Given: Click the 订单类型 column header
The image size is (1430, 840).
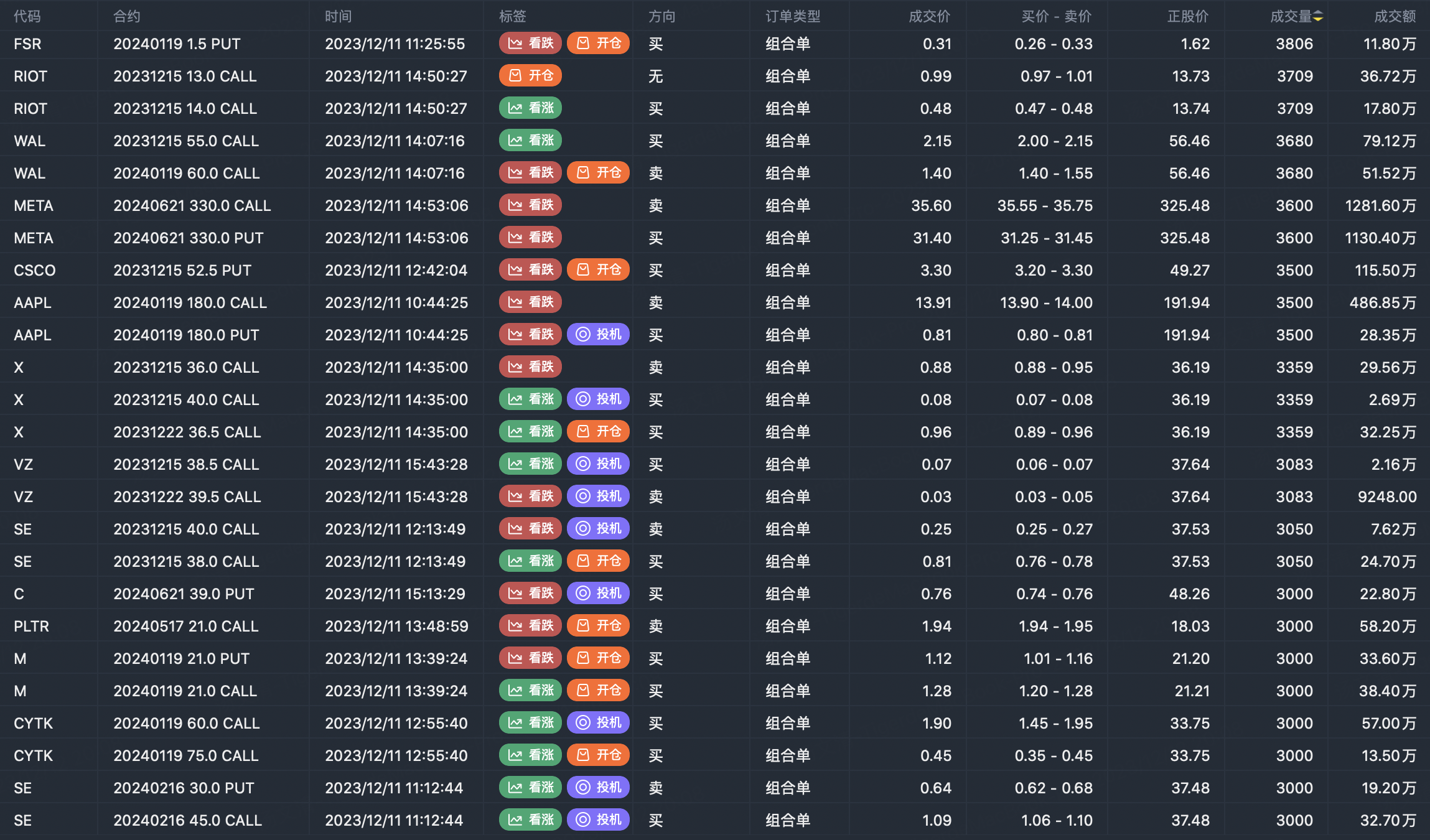Looking at the screenshot, I should [792, 17].
